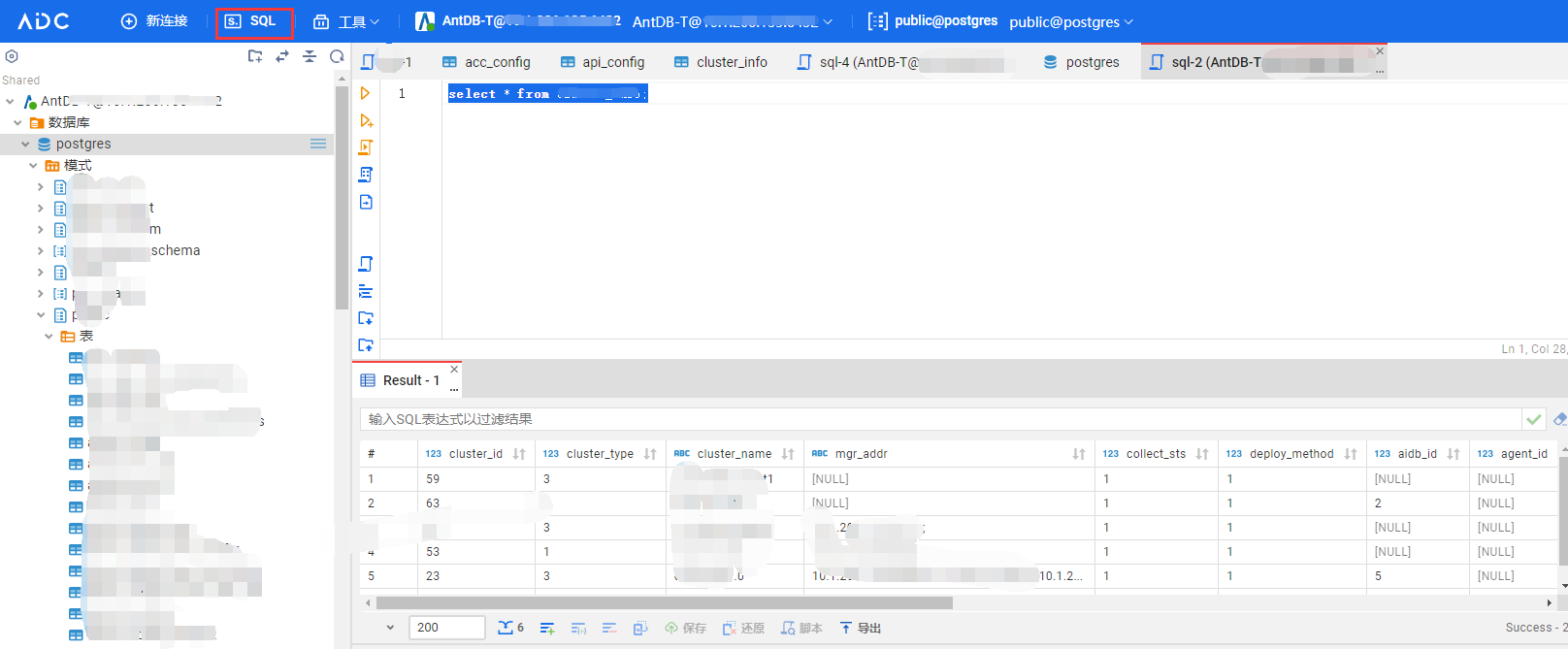This screenshot has width=1568, height=649.
Task: Switch to the cluster_info tab
Action: tap(721, 62)
